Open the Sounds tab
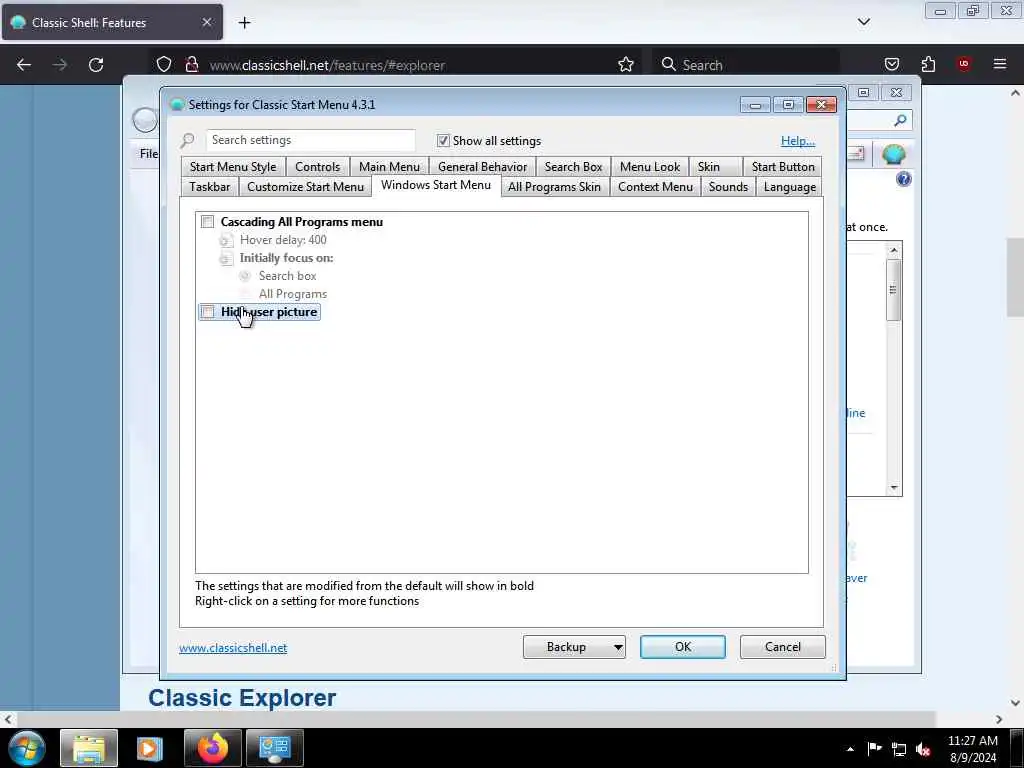This screenshot has width=1024, height=768. (x=728, y=187)
